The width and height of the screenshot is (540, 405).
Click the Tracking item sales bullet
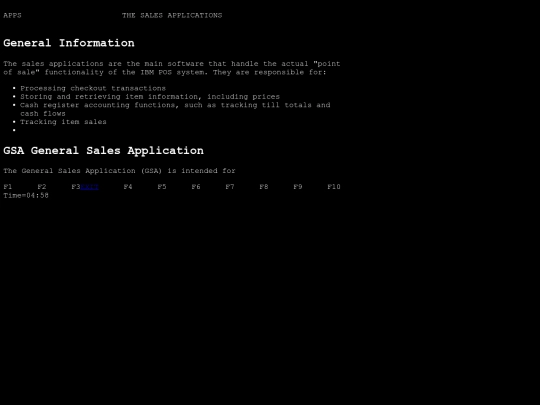click(63, 122)
